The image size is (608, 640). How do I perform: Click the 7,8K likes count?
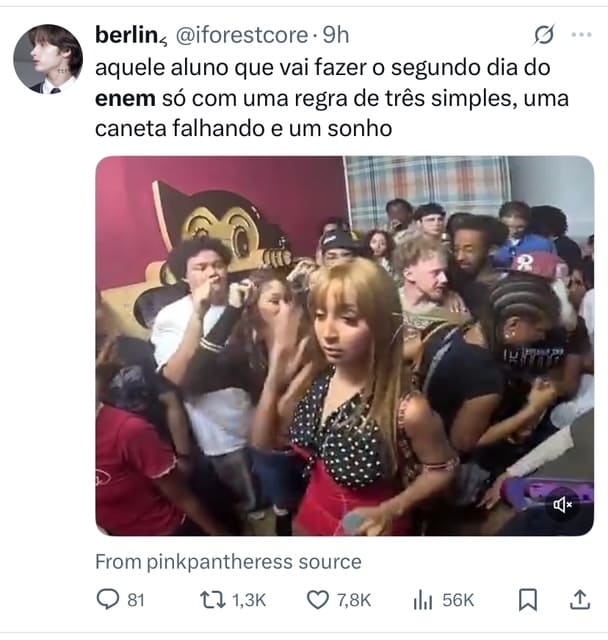(353, 599)
